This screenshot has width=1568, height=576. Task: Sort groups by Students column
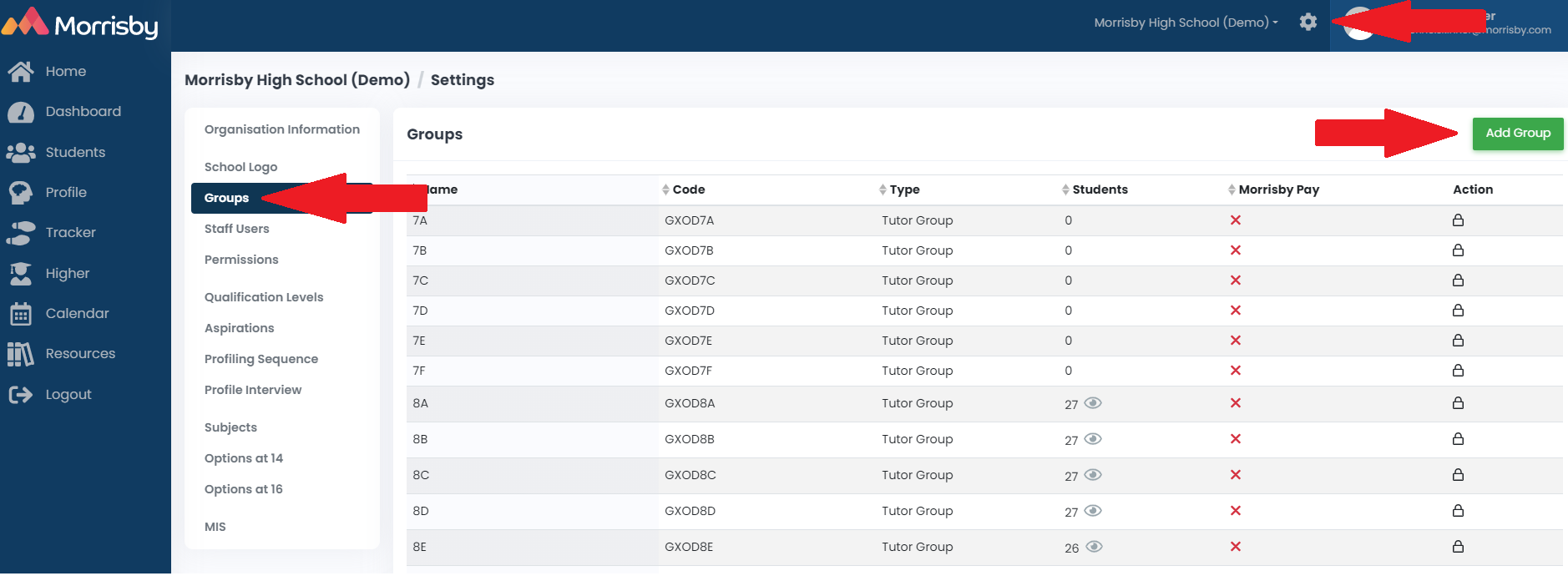pos(1095,189)
